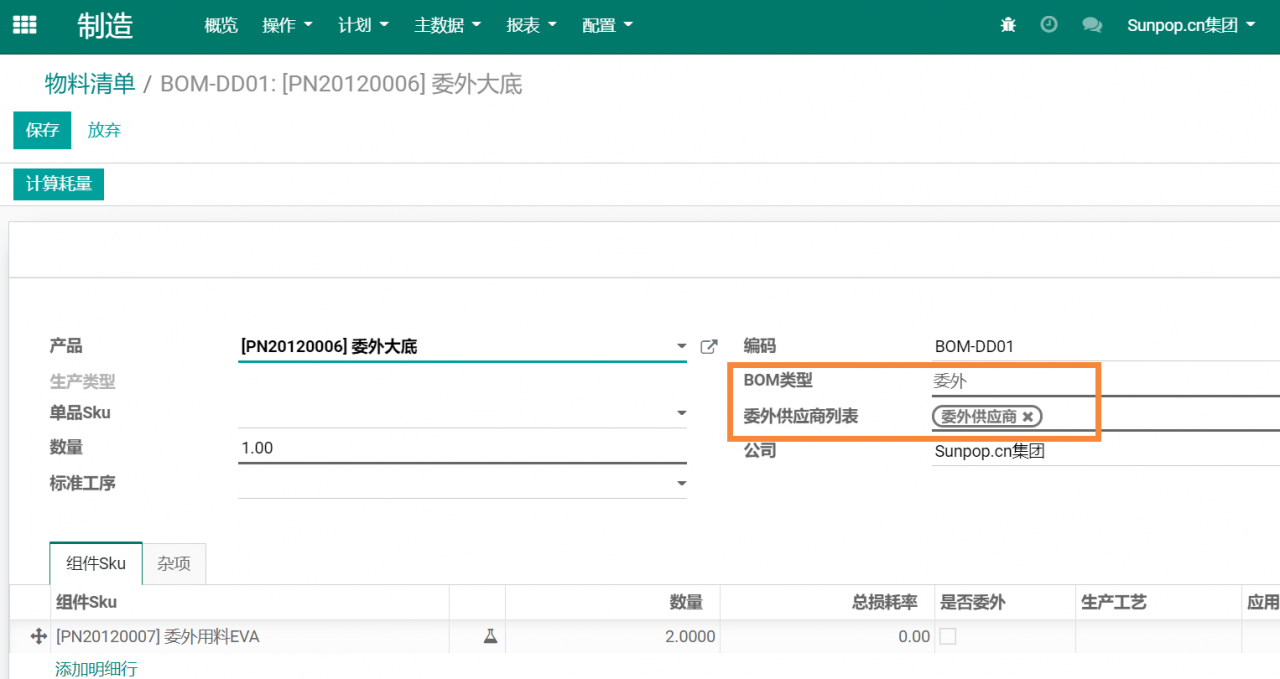Viewport: 1280px width, 679px height.
Task: Click the loss rate cell 0.00
Action: point(828,636)
